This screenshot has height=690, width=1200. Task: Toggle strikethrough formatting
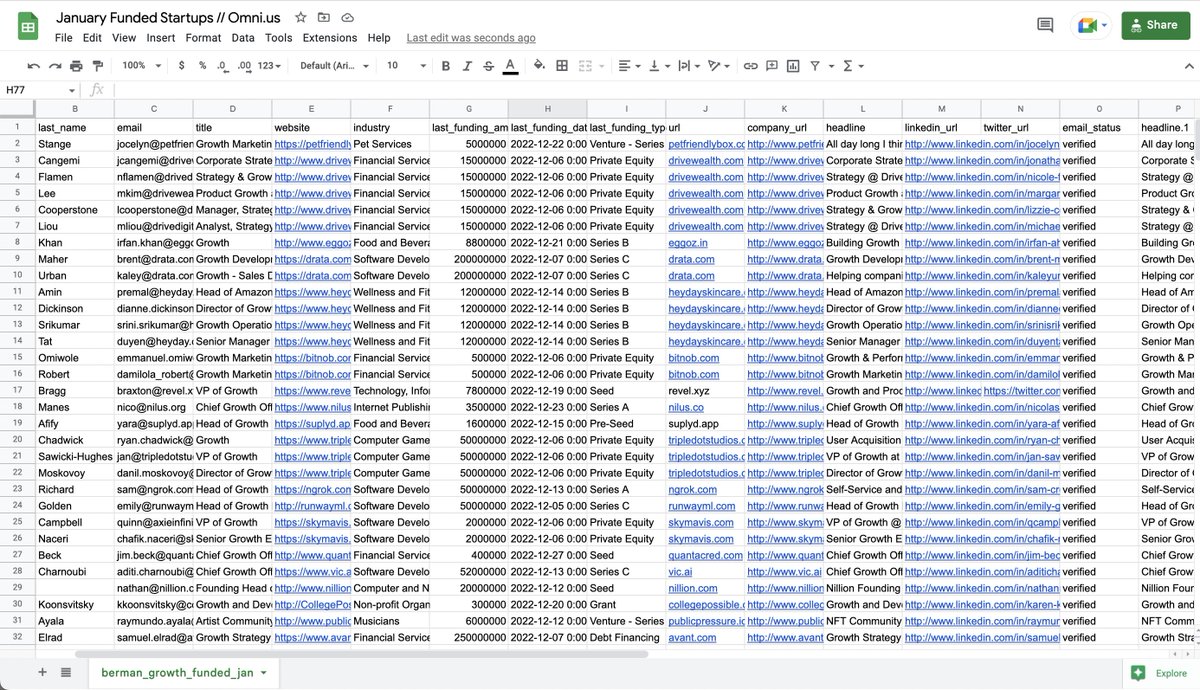point(488,65)
